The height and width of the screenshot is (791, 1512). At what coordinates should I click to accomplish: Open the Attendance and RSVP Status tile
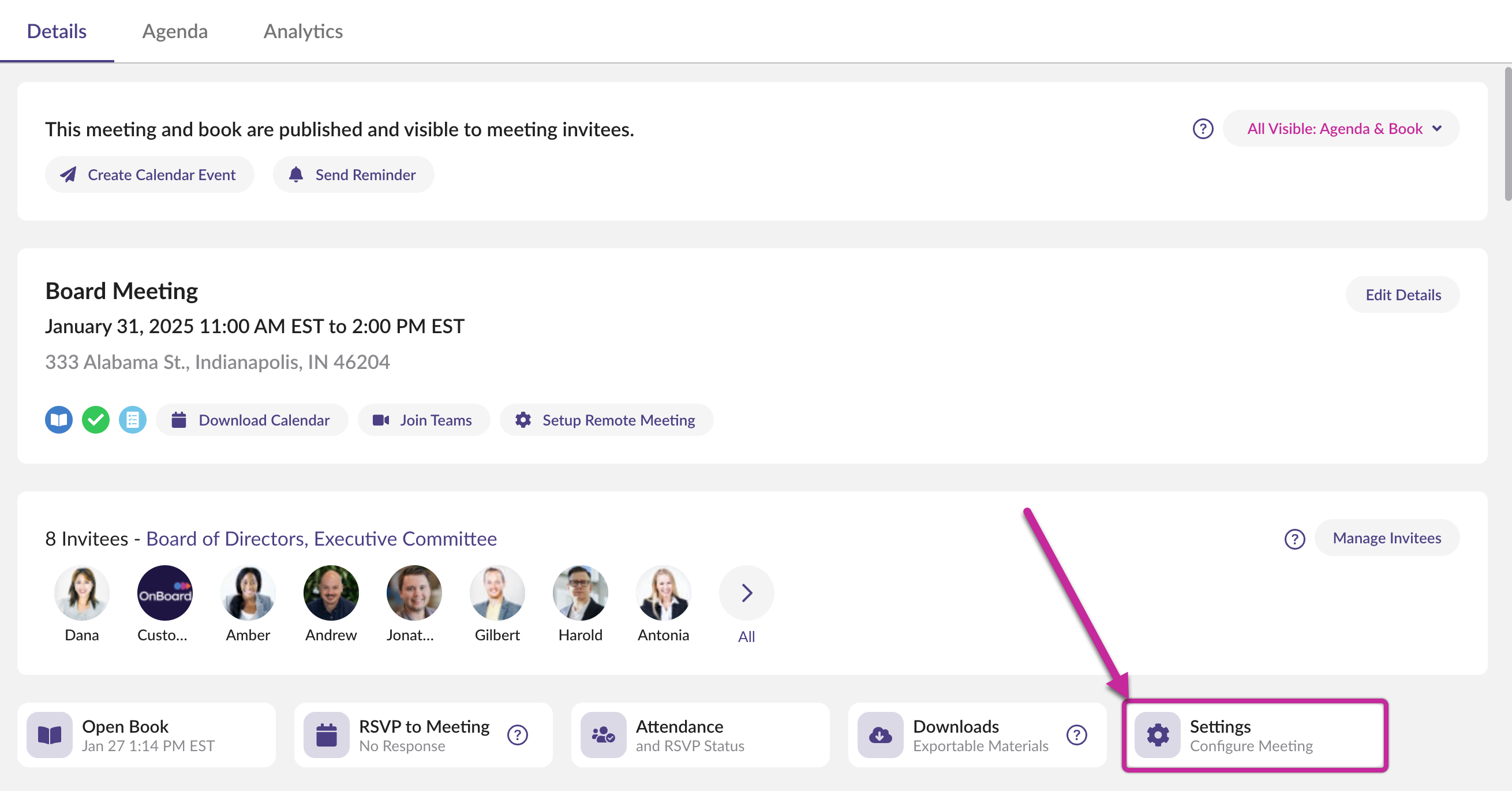coord(699,735)
